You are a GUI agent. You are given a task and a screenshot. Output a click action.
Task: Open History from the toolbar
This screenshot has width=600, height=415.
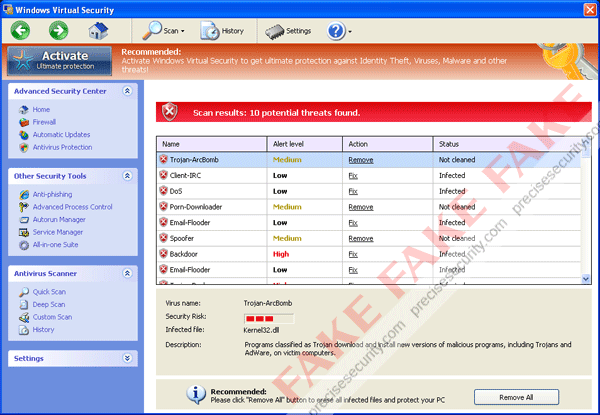(222, 31)
